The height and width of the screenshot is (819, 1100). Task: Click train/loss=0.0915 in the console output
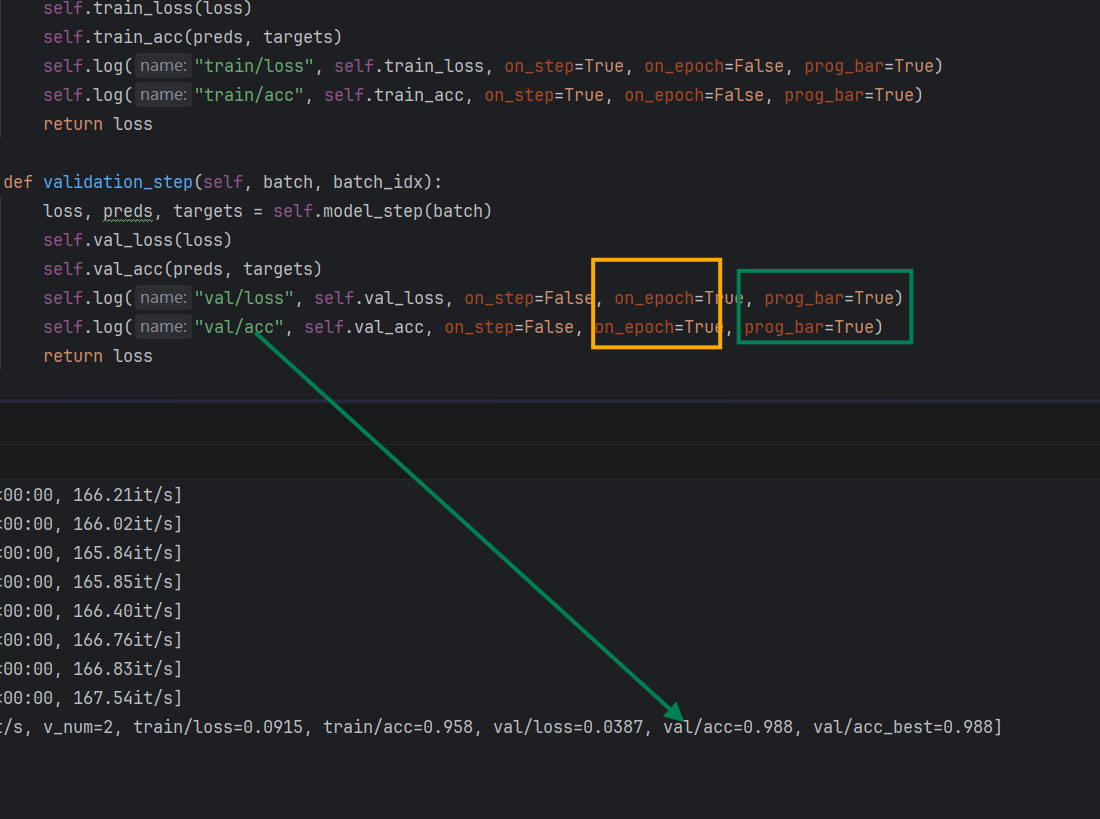coord(218,727)
